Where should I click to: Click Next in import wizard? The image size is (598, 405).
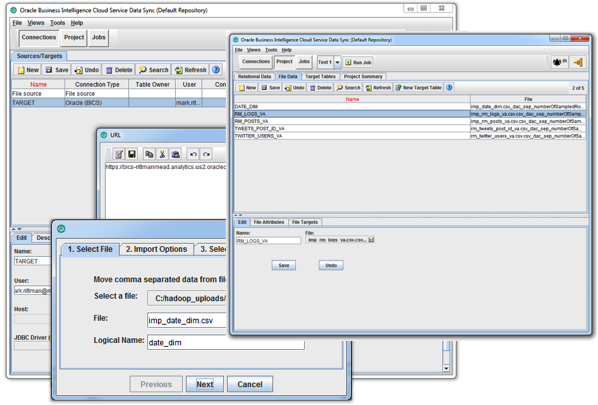pos(205,384)
